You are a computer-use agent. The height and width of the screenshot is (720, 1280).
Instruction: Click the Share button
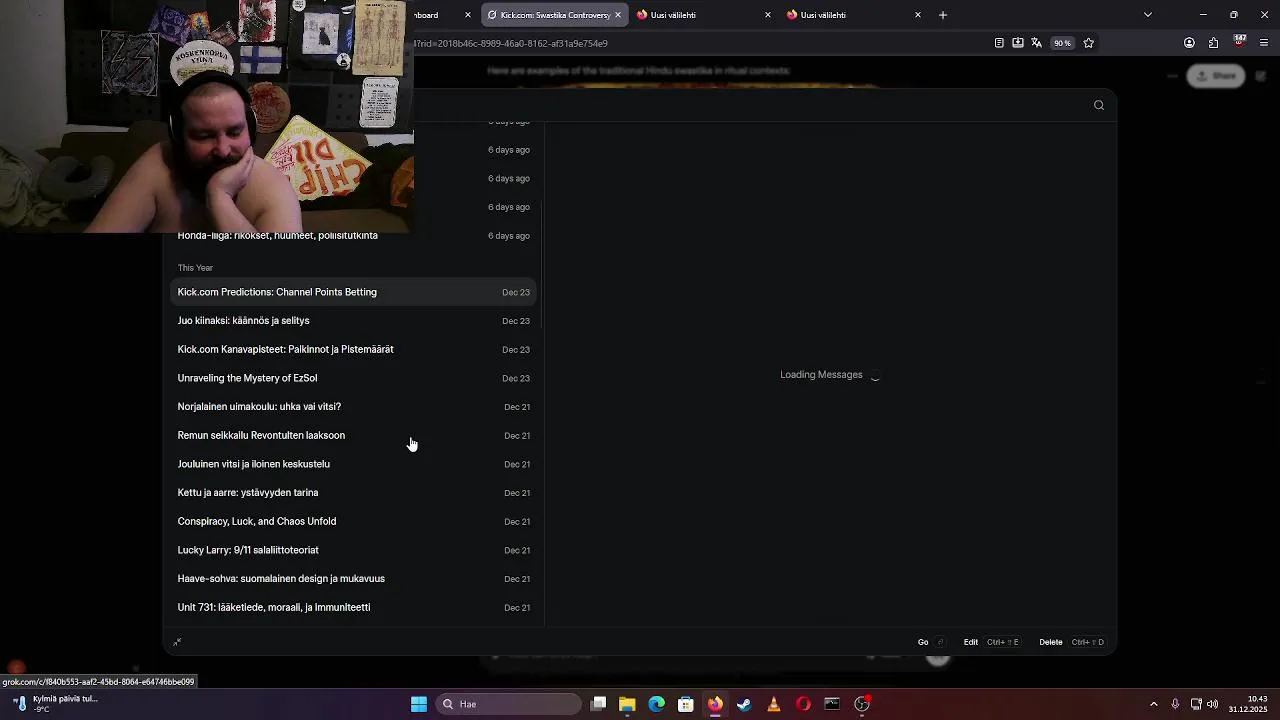pyautogui.click(x=1216, y=76)
